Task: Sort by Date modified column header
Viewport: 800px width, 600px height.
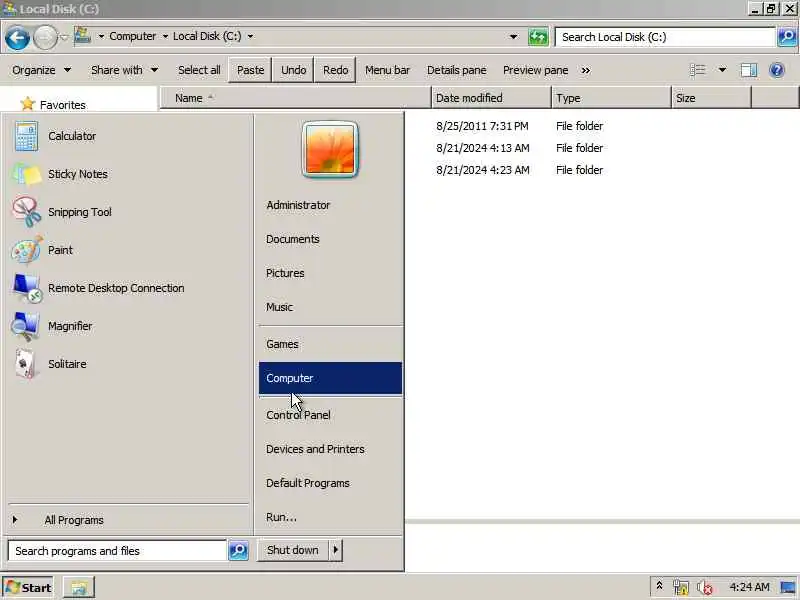Action: pos(491,98)
